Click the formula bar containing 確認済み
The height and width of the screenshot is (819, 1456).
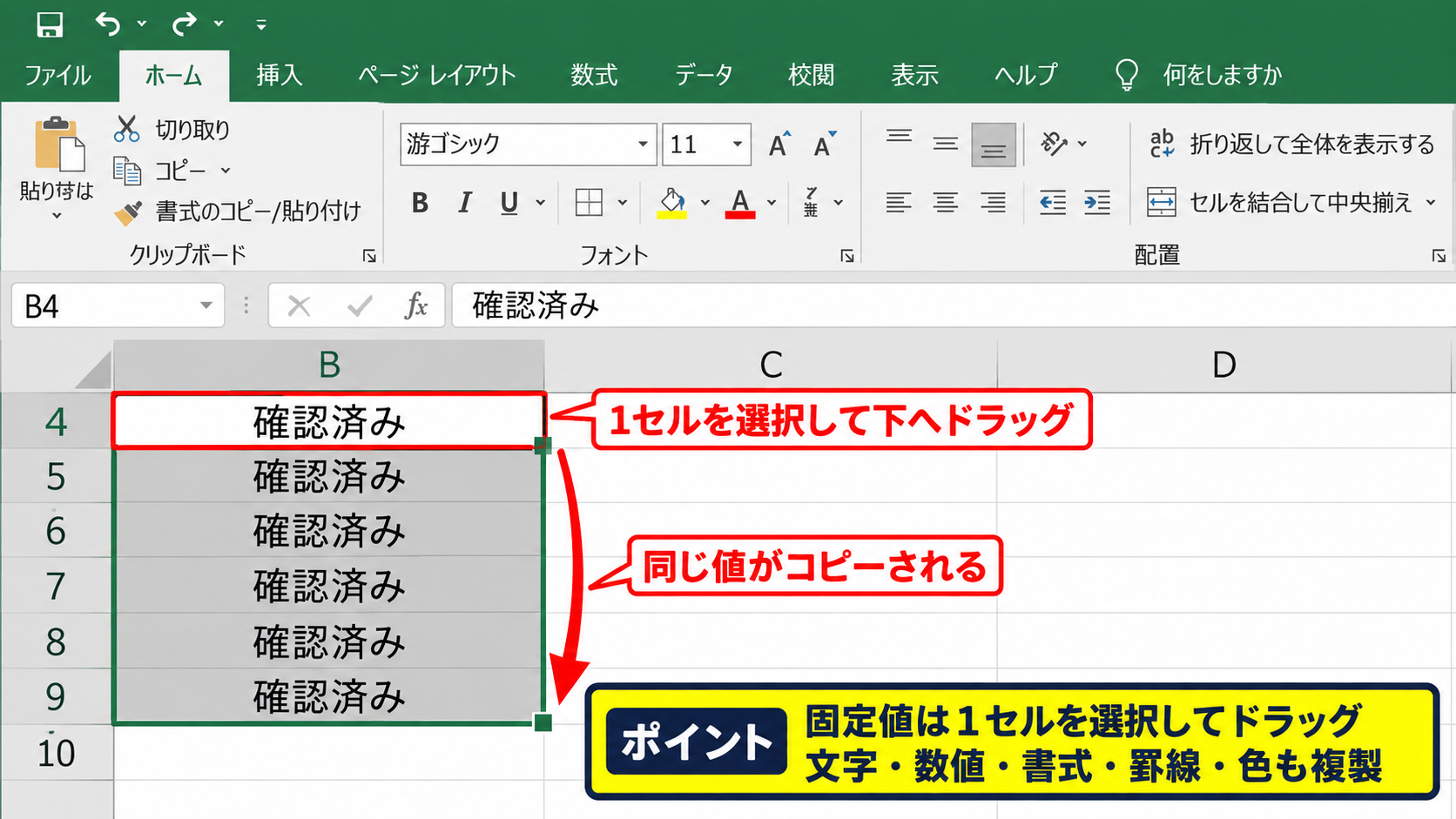[x=954, y=305]
